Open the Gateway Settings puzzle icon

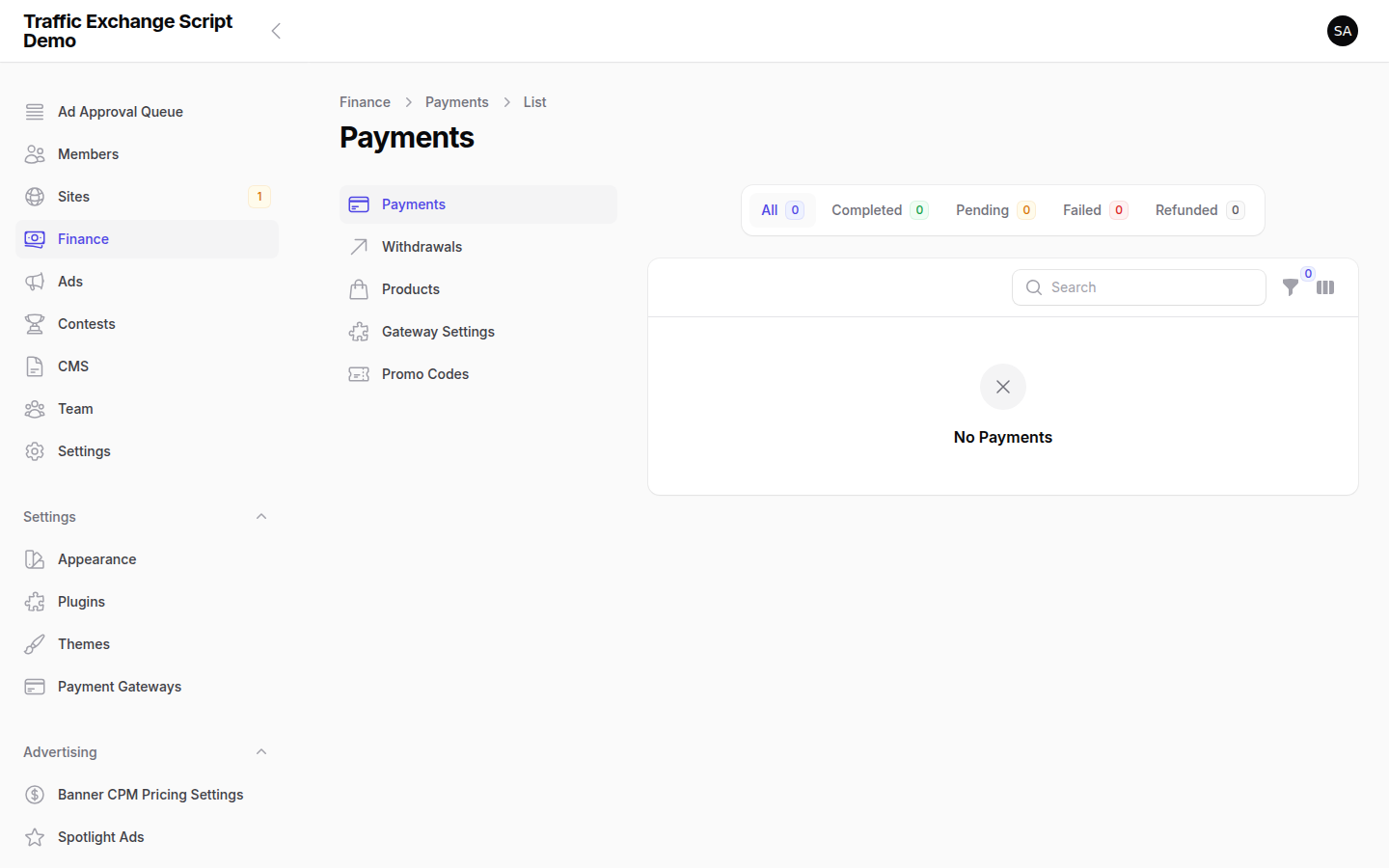[x=358, y=331]
